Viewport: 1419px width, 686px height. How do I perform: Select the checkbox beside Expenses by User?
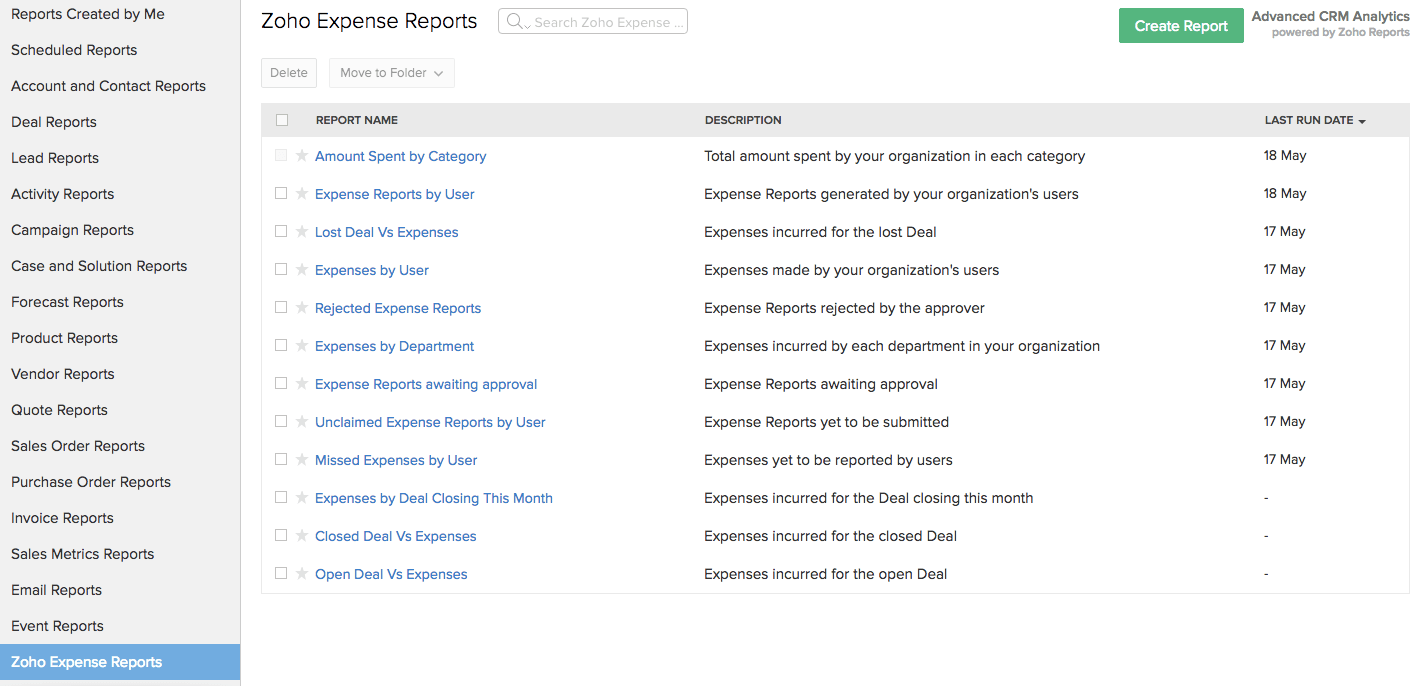pyautogui.click(x=281, y=270)
